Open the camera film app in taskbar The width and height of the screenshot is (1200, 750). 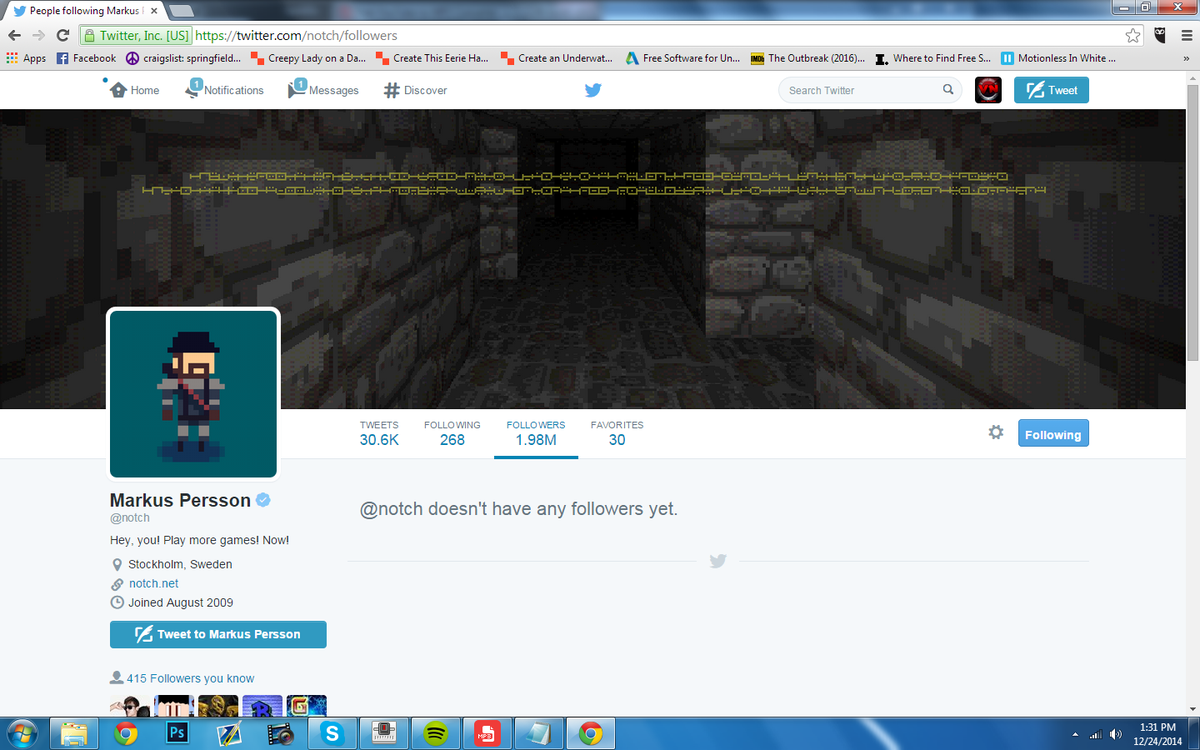(281, 733)
